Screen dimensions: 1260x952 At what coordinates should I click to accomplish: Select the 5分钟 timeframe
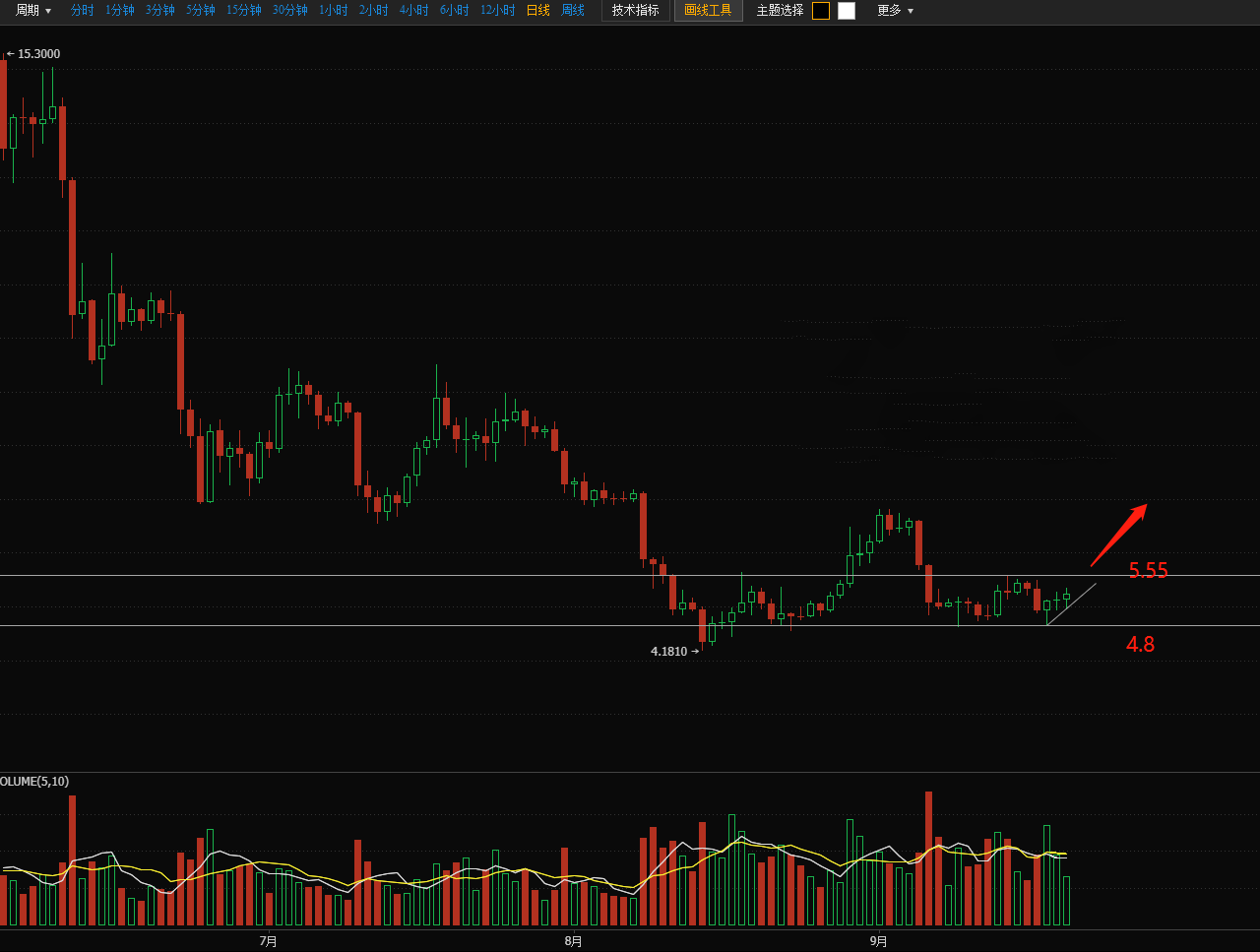tap(201, 11)
